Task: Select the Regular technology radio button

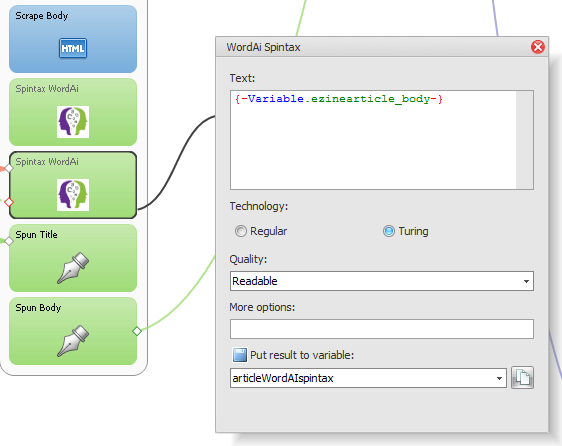Action: [240, 231]
